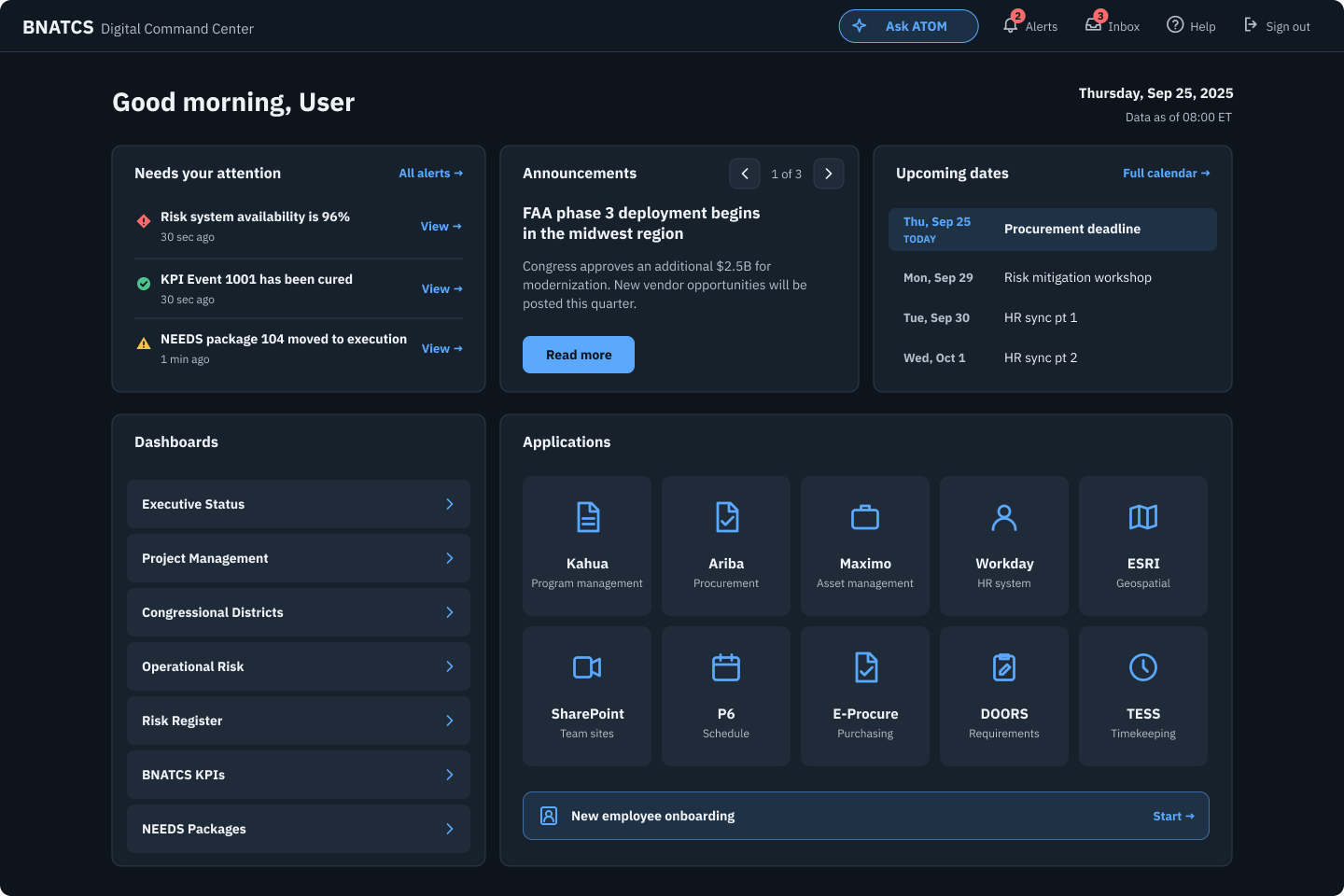Open the Alerts bell icon
Screen dimensions: 1344x896
click(1010, 26)
